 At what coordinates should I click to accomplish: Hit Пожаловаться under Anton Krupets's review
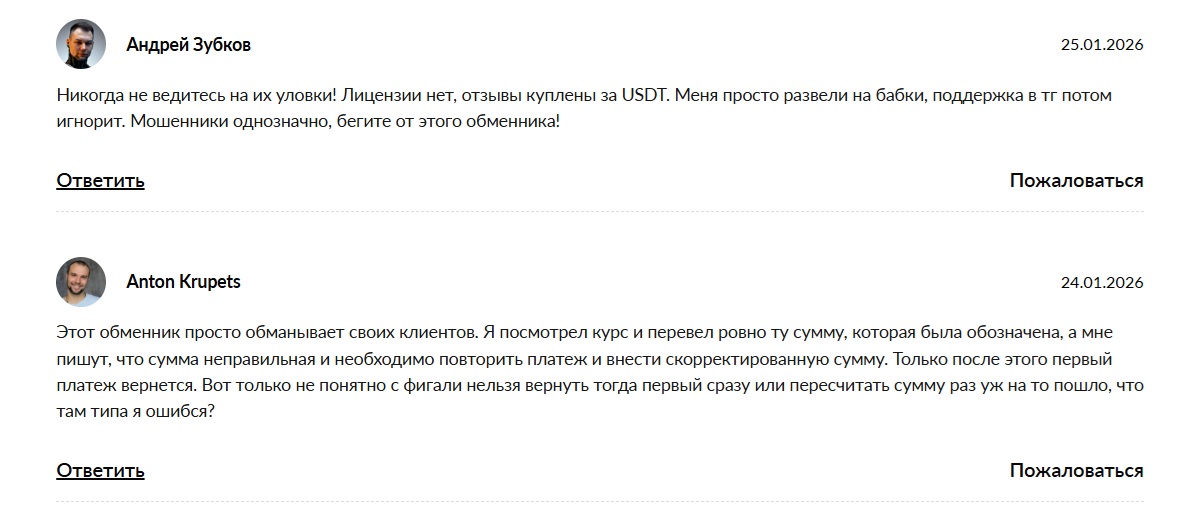click(1076, 470)
